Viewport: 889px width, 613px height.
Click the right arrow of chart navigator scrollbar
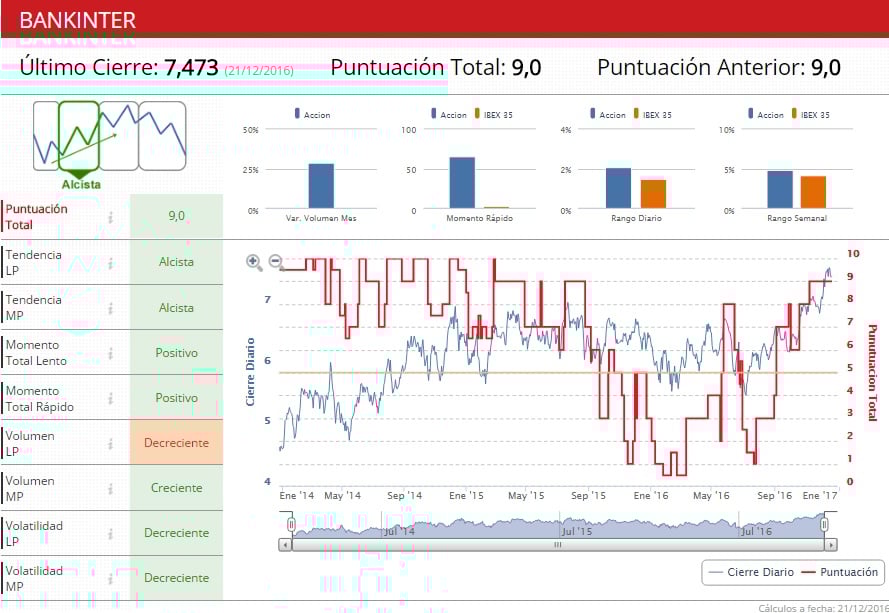click(831, 545)
